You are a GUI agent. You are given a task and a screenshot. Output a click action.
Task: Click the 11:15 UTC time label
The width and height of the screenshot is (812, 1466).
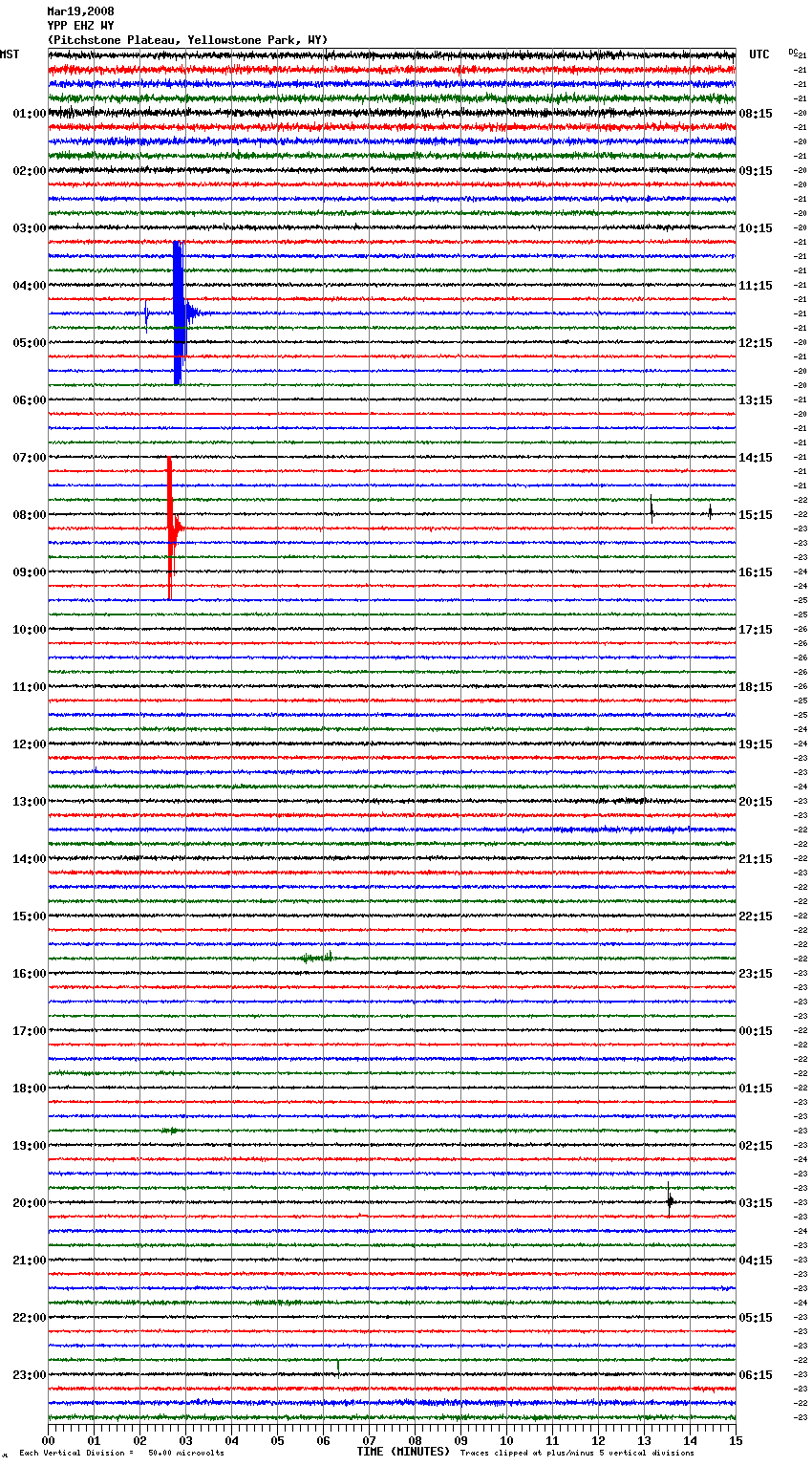click(x=756, y=286)
